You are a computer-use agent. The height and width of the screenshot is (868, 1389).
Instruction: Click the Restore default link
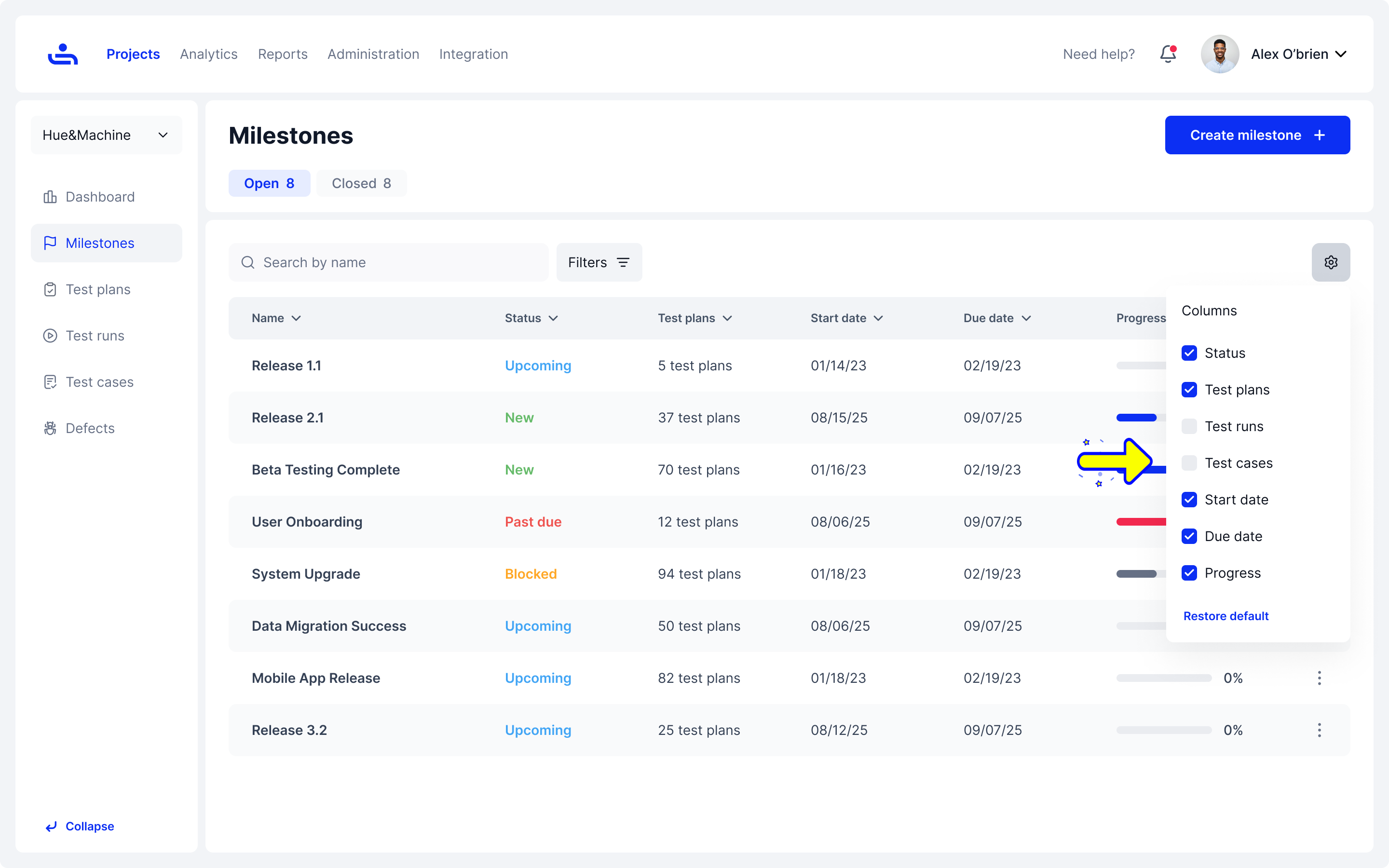coord(1226,616)
